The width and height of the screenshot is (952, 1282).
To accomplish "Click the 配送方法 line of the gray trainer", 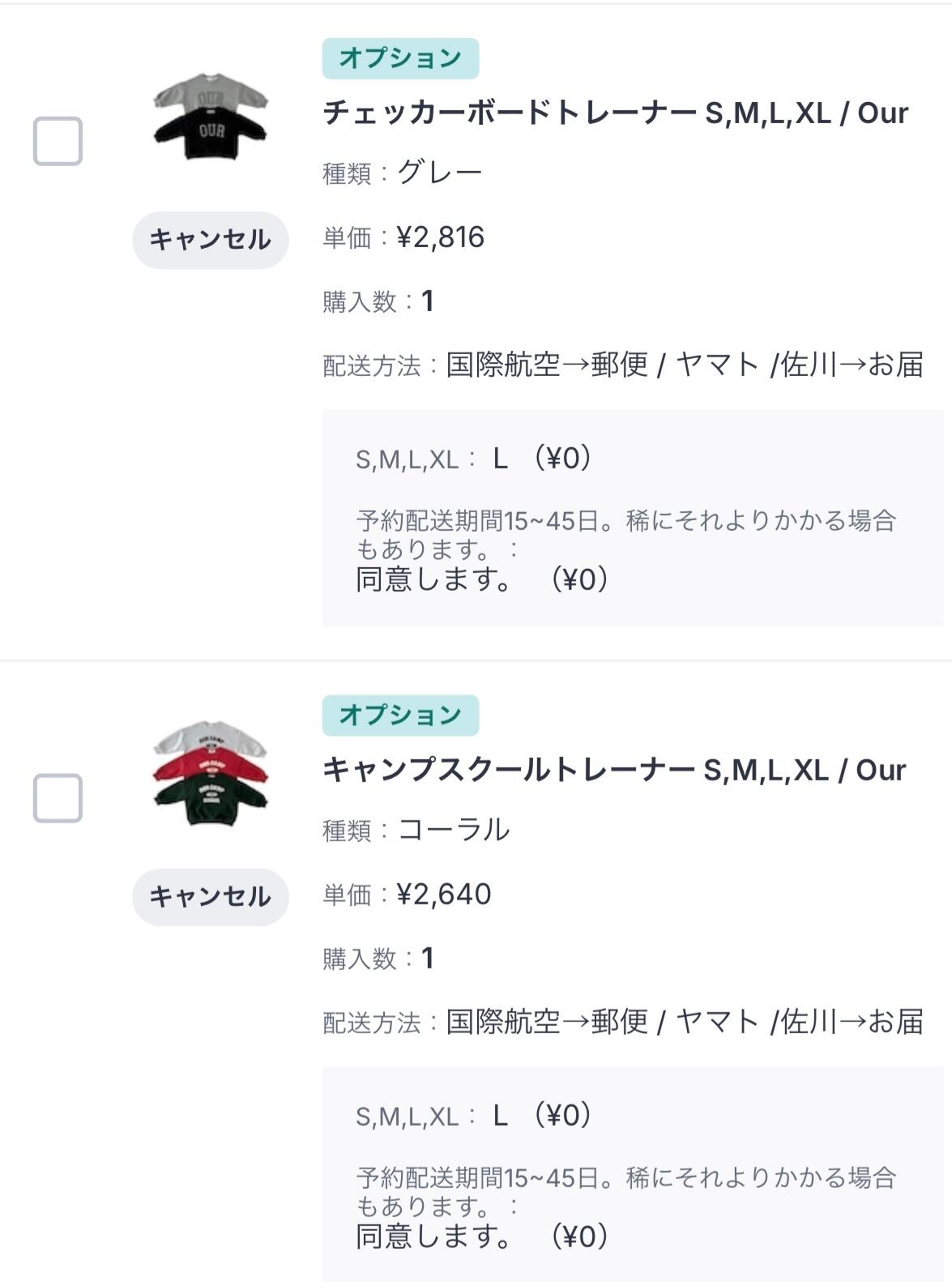I will [624, 365].
